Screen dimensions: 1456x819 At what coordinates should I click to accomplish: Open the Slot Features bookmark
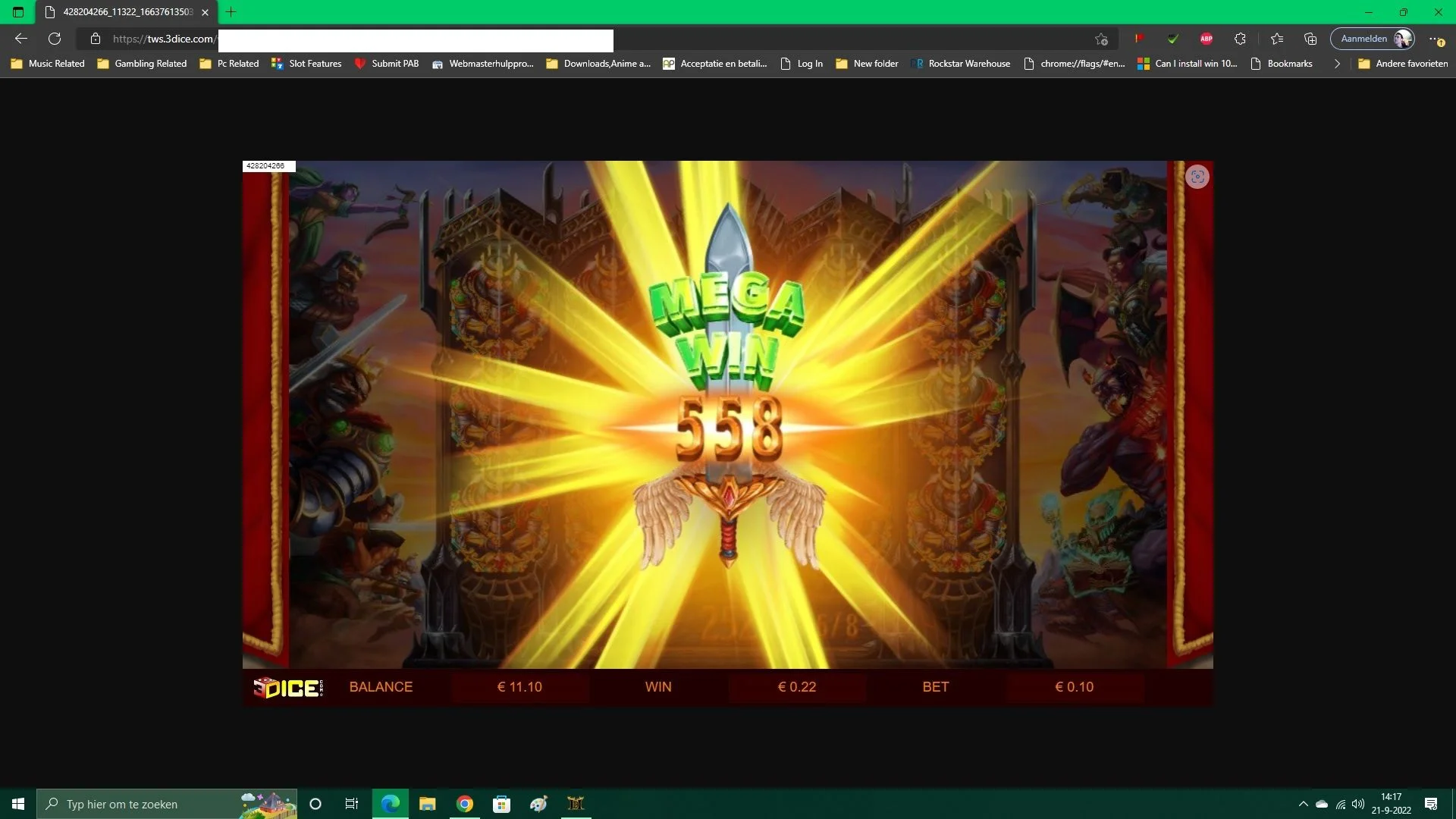tap(306, 64)
